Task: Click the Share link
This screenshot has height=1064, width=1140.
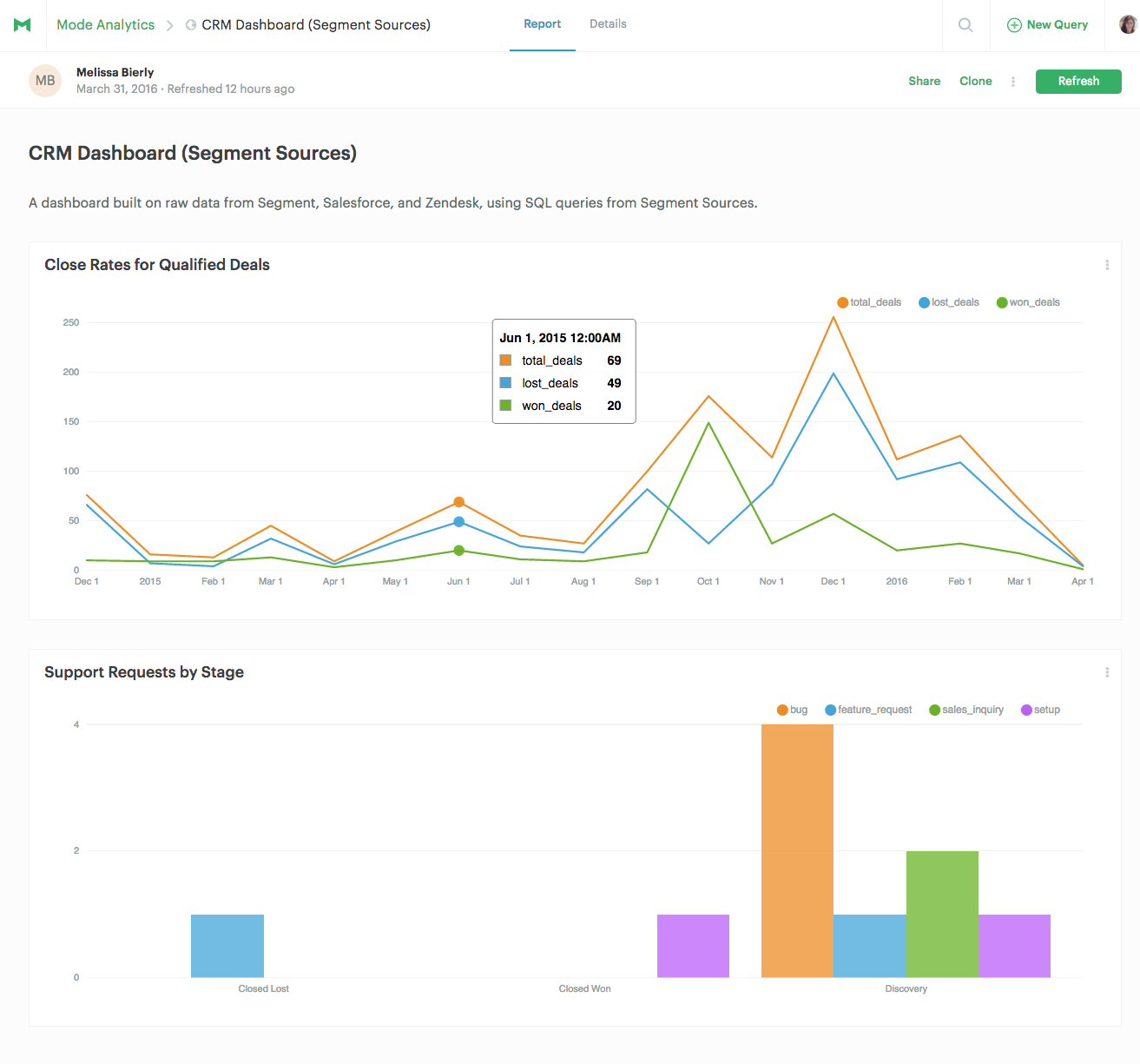Action: (x=925, y=81)
